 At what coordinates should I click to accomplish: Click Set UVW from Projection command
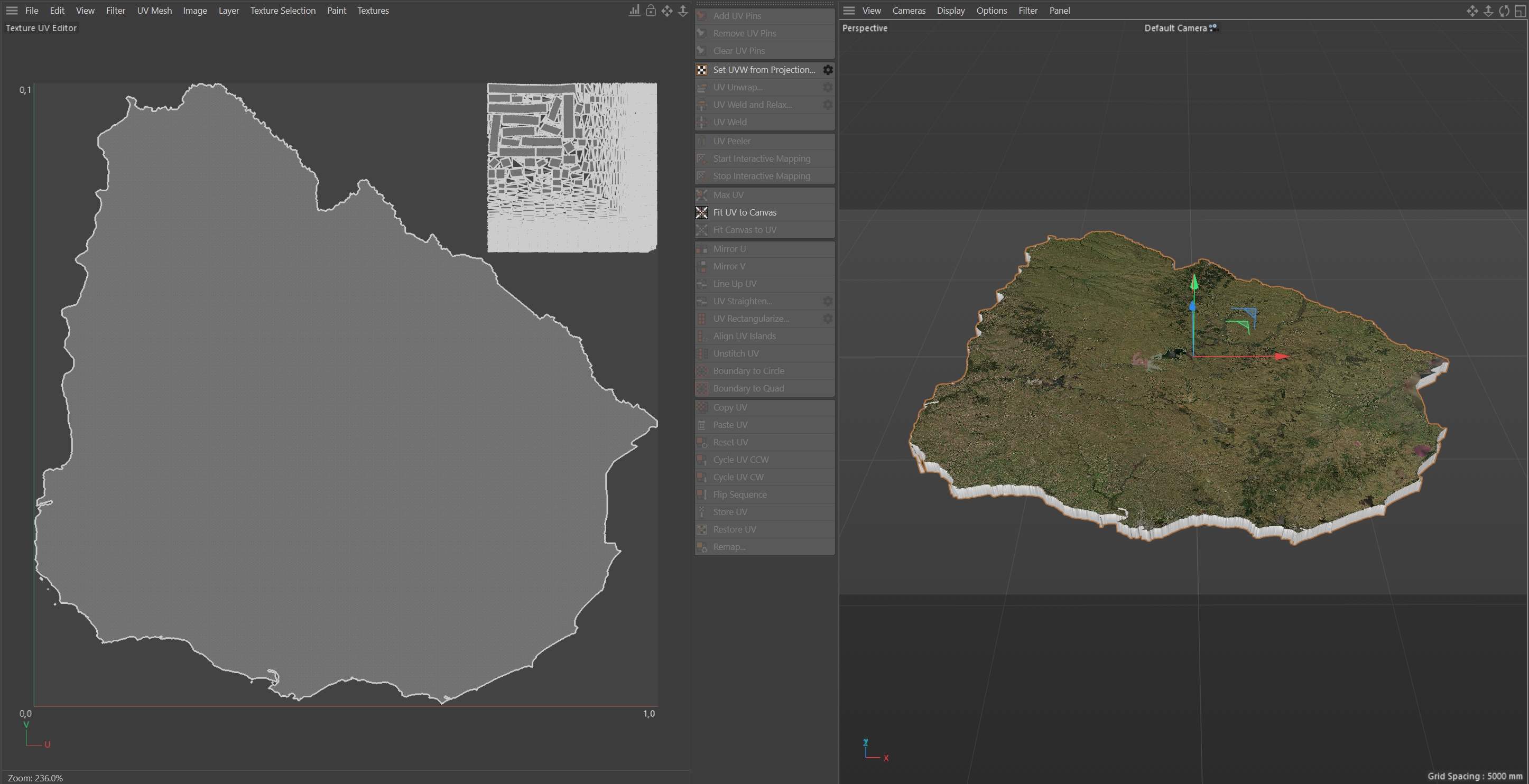coord(763,70)
